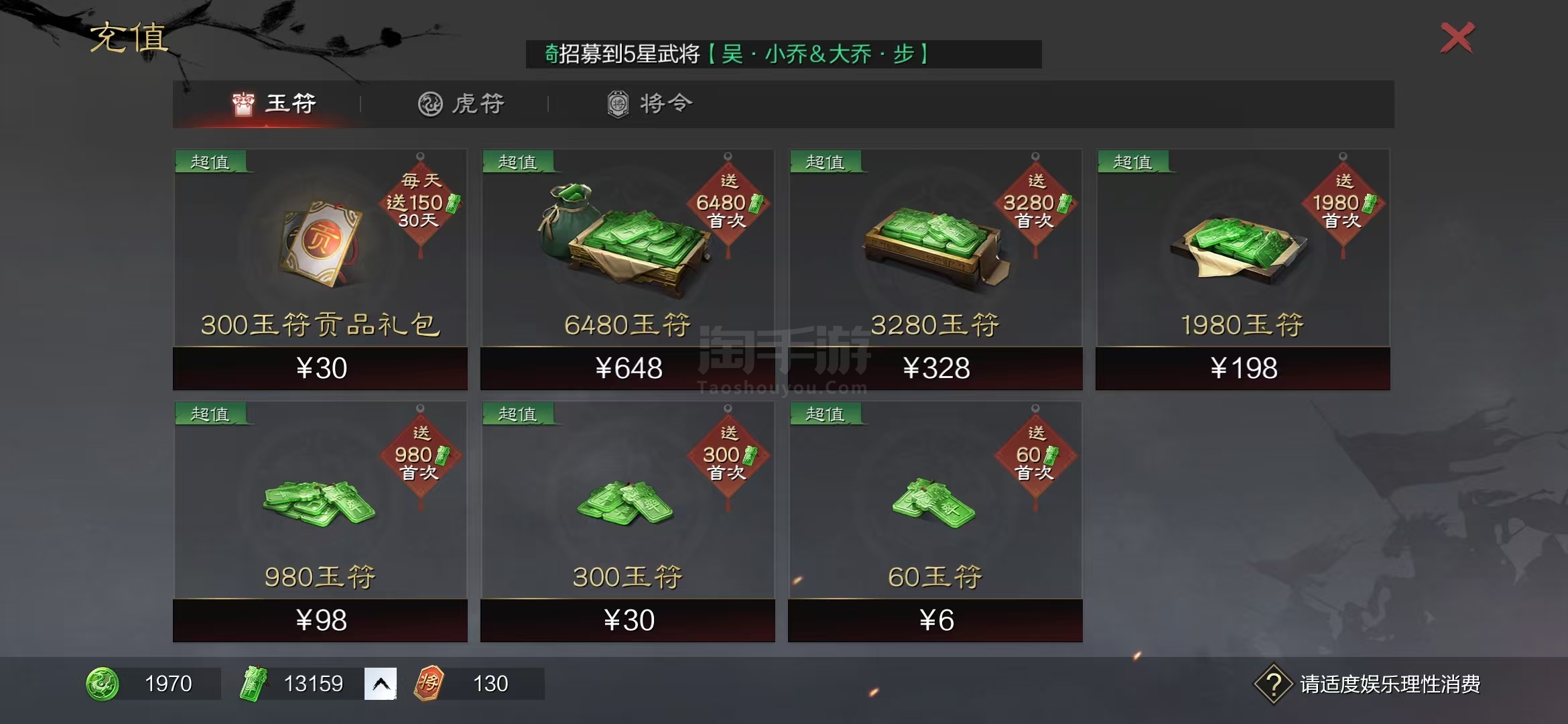Click the jade token currency icon
The image size is (1568, 724).
(x=253, y=684)
